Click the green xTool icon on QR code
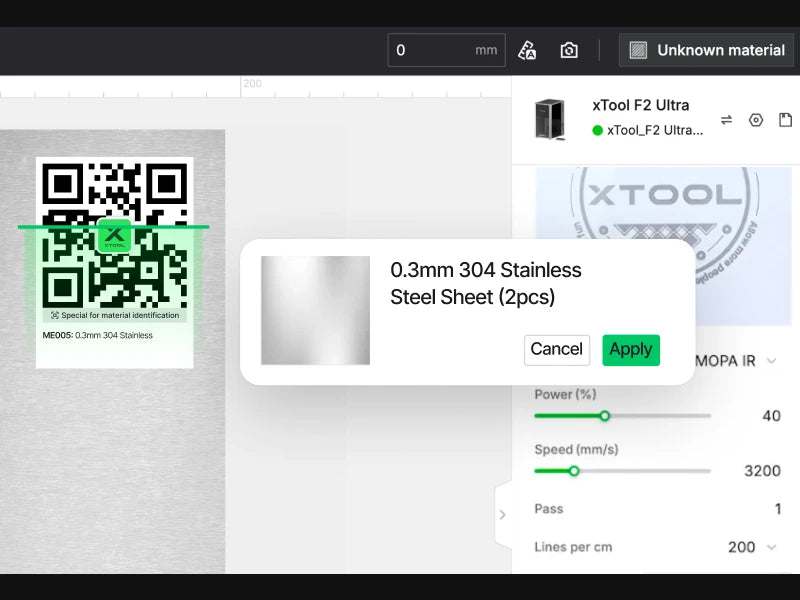Screen dimensions: 800x600 coord(114,236)
